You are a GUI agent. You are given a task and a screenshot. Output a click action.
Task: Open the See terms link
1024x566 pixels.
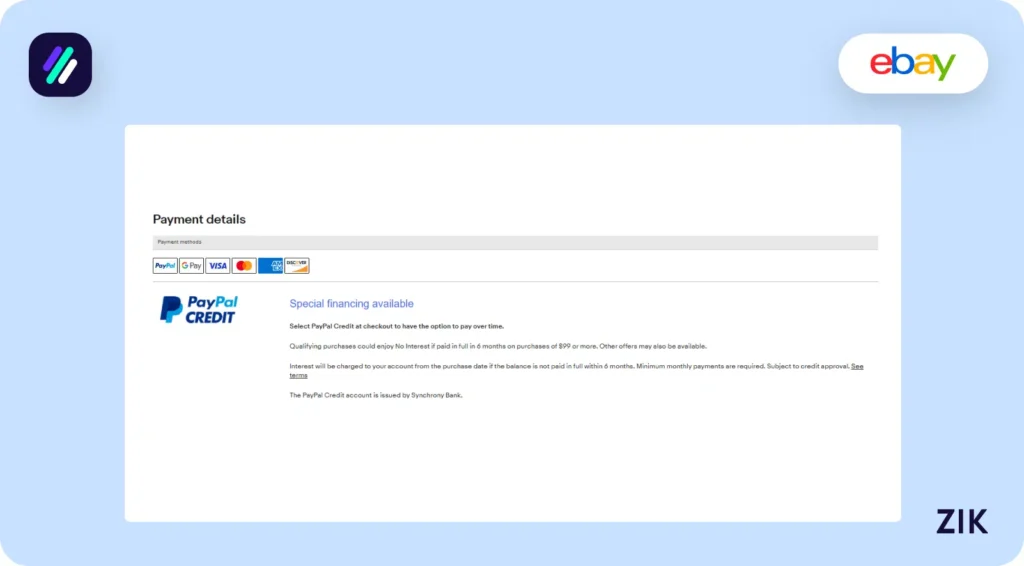857,366
